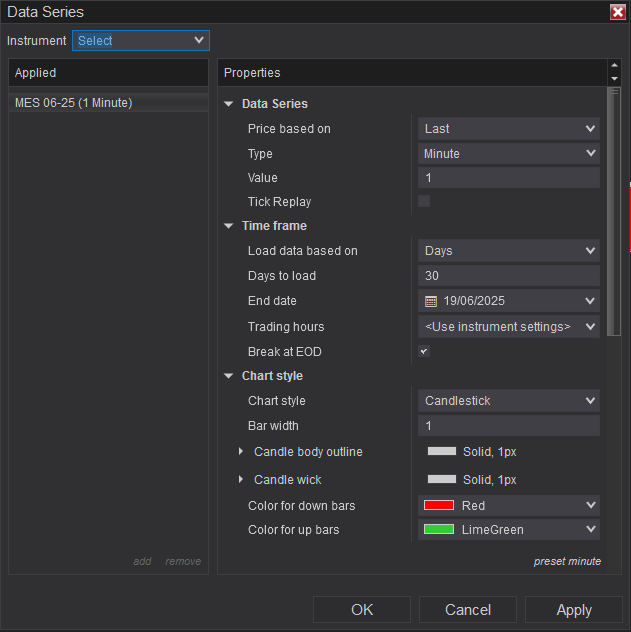Screen dimensions: 631x632
Task: Open the Trading hours dropdown
Action: tap(509, 326)
